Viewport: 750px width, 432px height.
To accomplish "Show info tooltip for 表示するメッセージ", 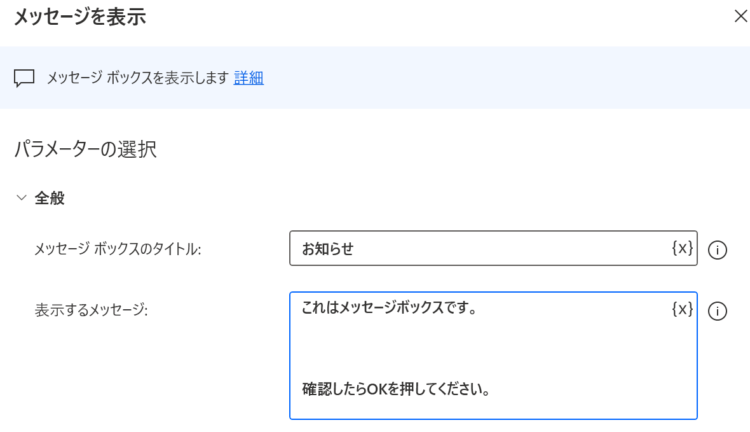I will pyautogui.click(x=717, y=311).
